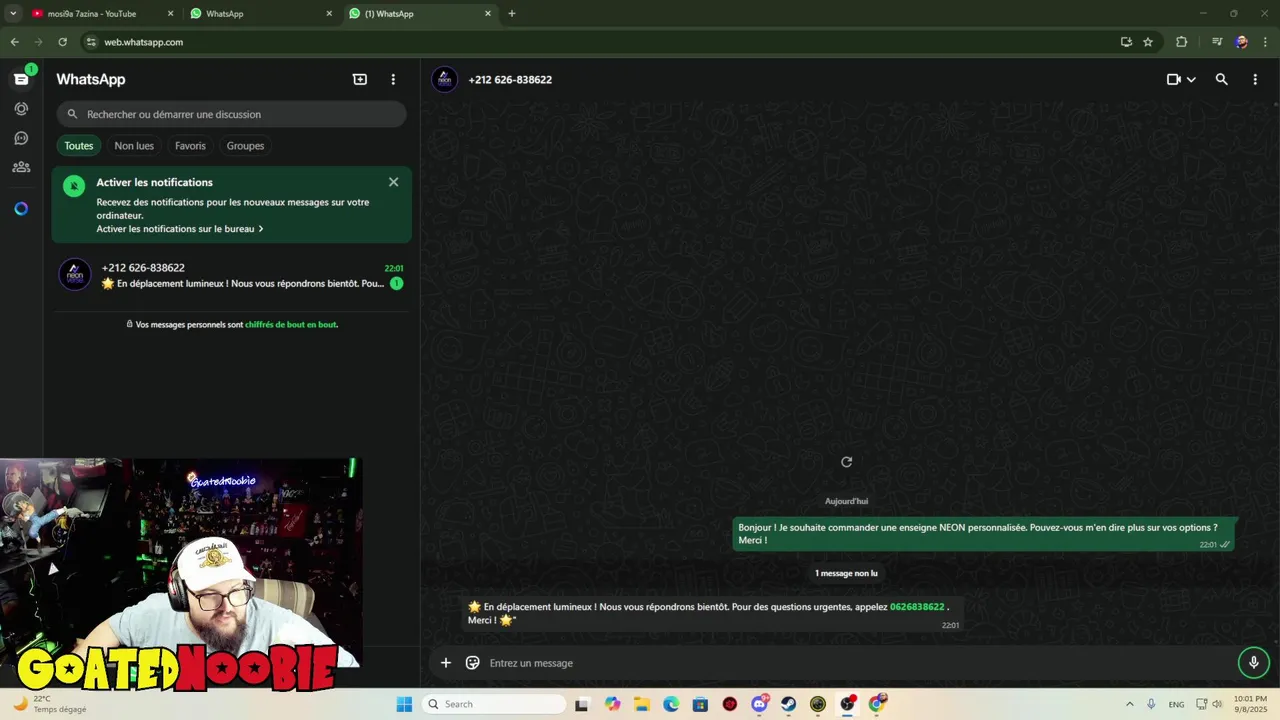Image resolution: width=1280 pixels, height=720 pixels.
Task: Select the 'Non lues' filter chip
Action: click(x=134, y=146)
